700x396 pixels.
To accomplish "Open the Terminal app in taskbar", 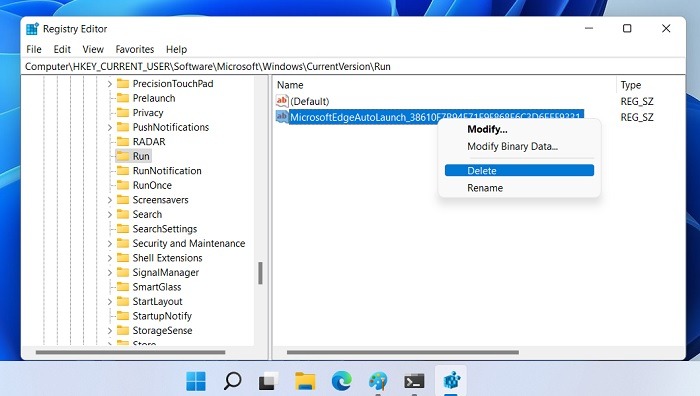I will 414,381.
